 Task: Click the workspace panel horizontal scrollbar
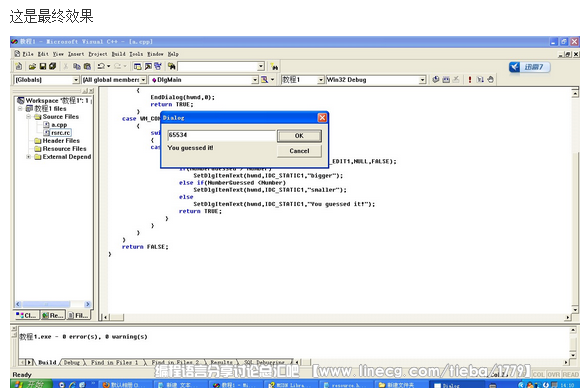[53, 304]
